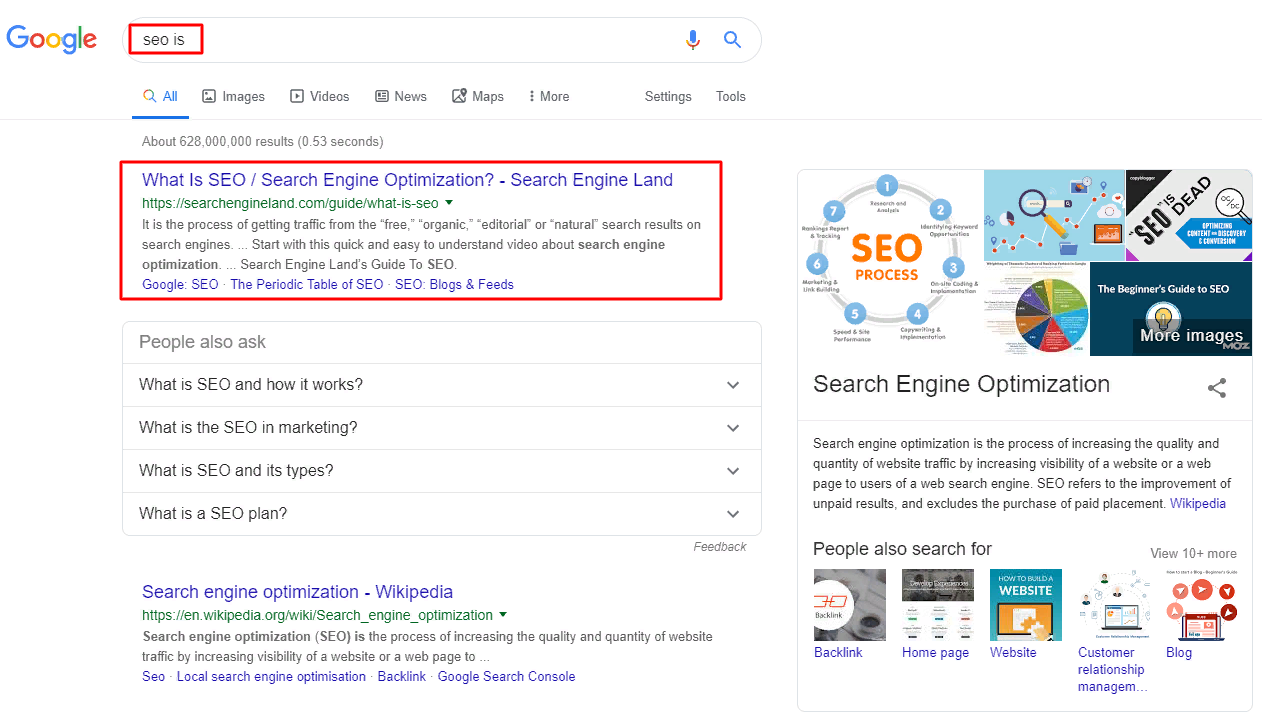Viewport: 1262px width, 714px height.
Task: Click the Google logo
Action: tap(52, 39)
